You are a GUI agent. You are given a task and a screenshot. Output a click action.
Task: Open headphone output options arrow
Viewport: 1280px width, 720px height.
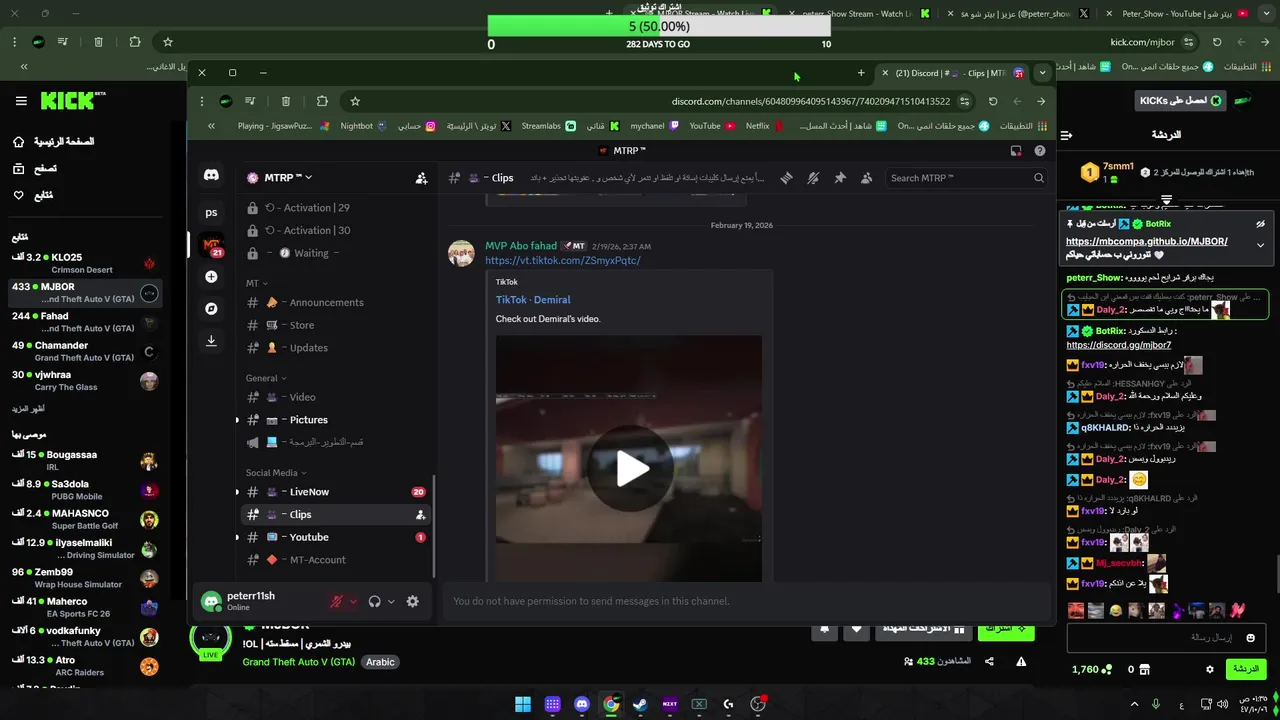pyautogui.click(x=390, y=601)
